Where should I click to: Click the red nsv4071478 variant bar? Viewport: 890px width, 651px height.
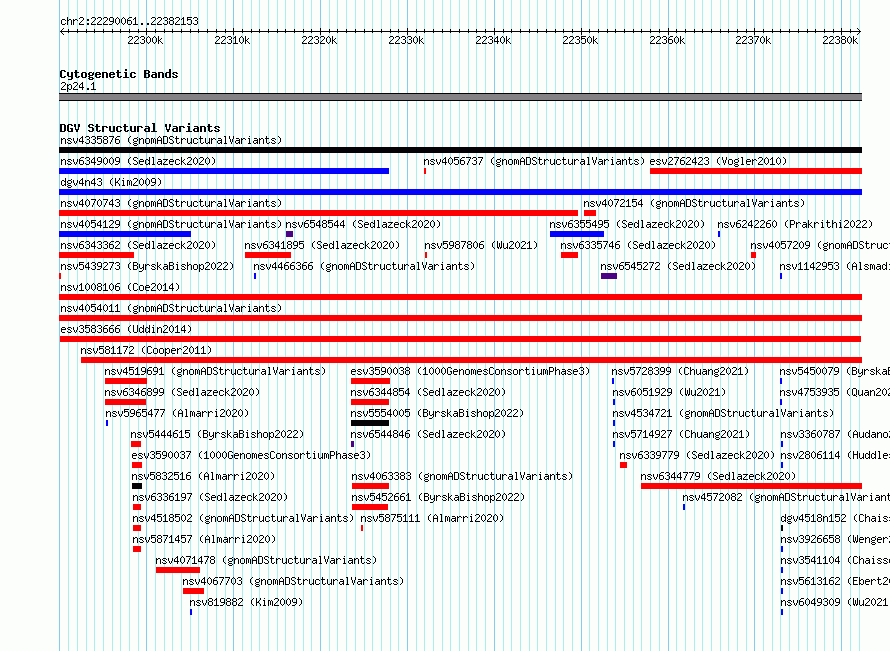[178, 570]
